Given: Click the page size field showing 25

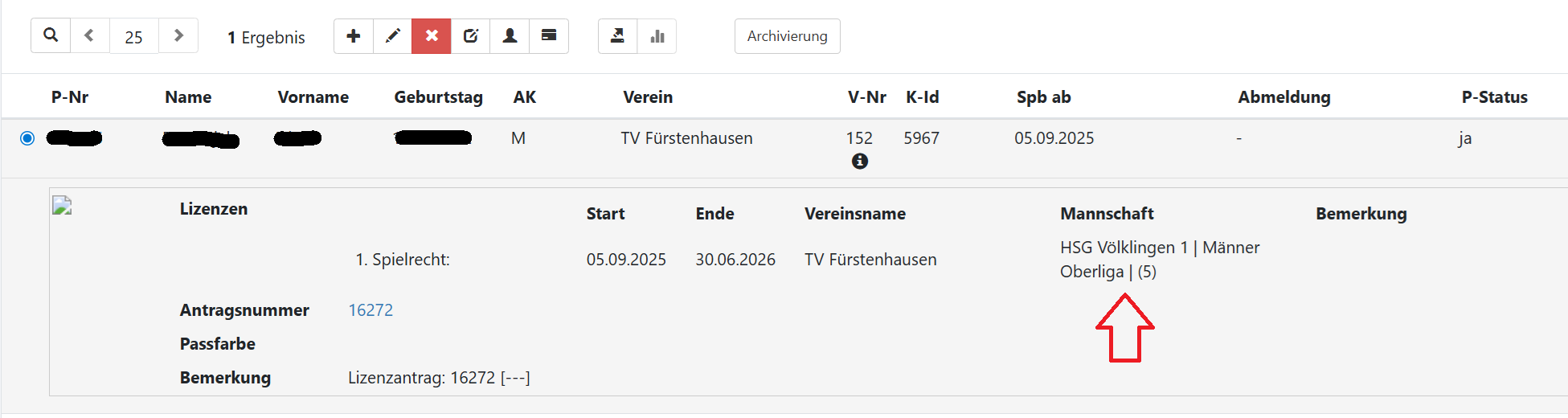Looking at the screenshot, I should [x=133, y=37].
